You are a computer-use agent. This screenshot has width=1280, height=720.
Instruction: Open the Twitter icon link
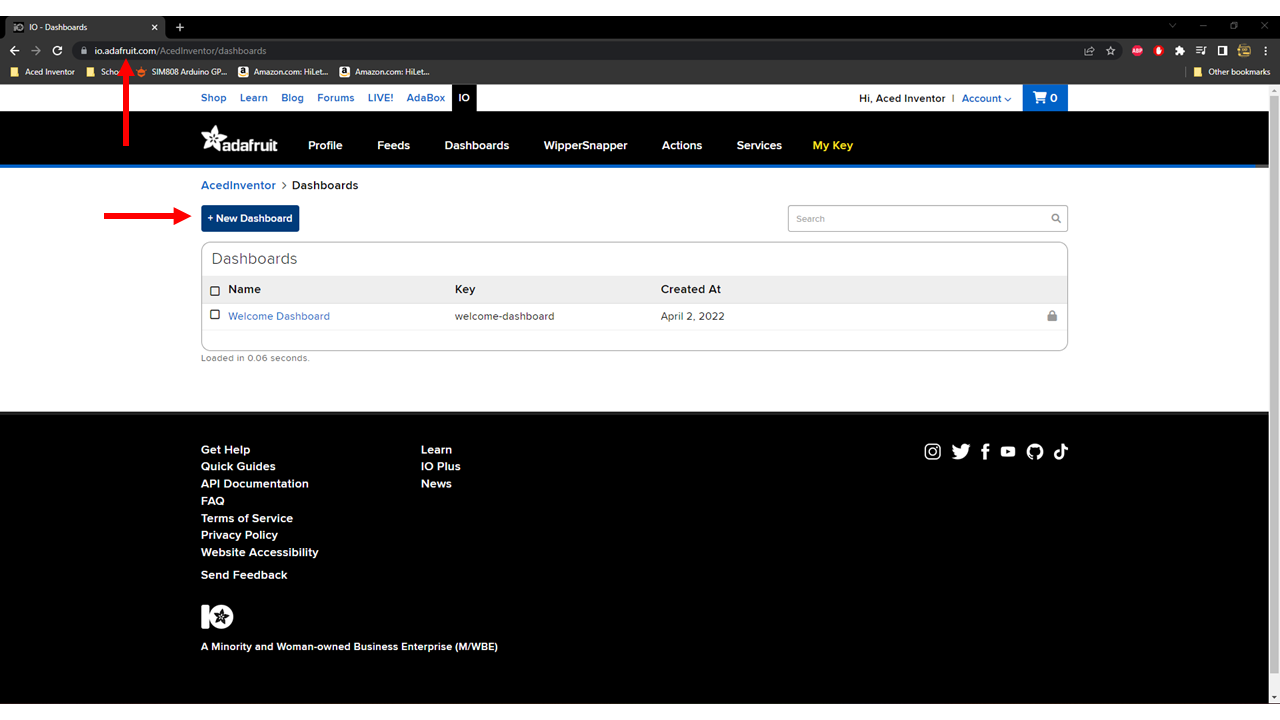961,452
